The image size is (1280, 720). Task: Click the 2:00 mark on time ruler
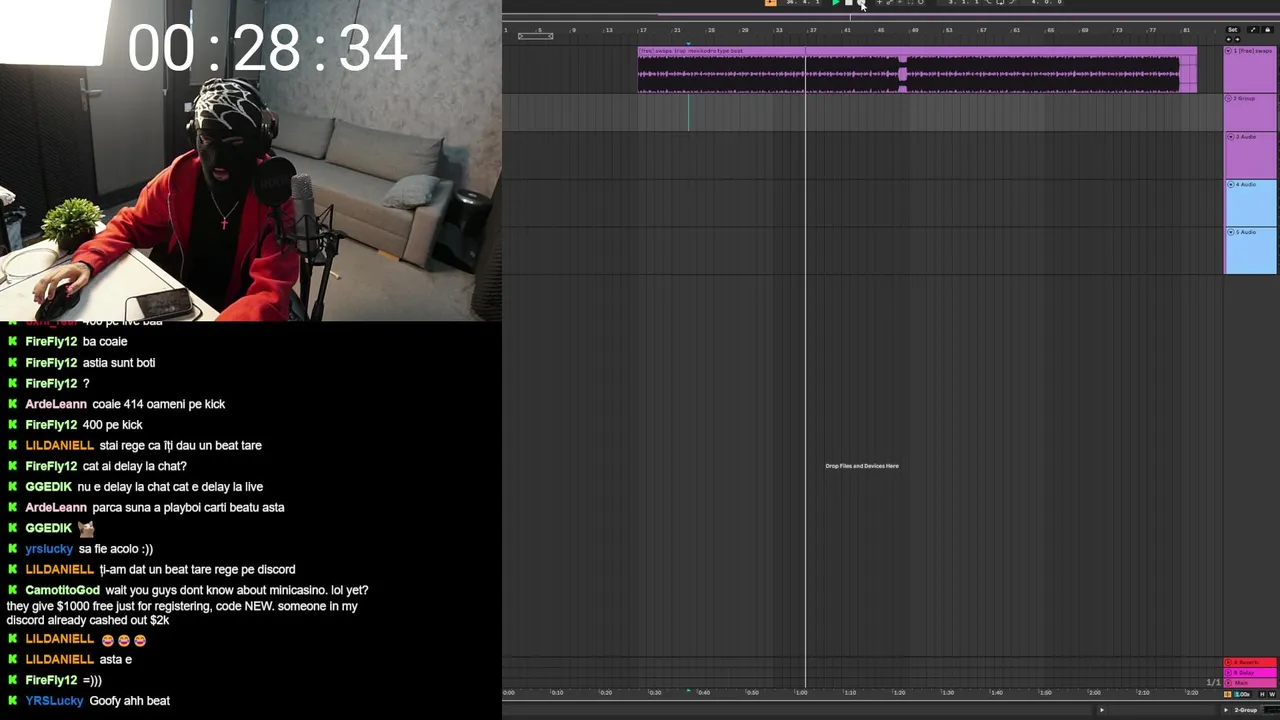[x=1095, y=692]
